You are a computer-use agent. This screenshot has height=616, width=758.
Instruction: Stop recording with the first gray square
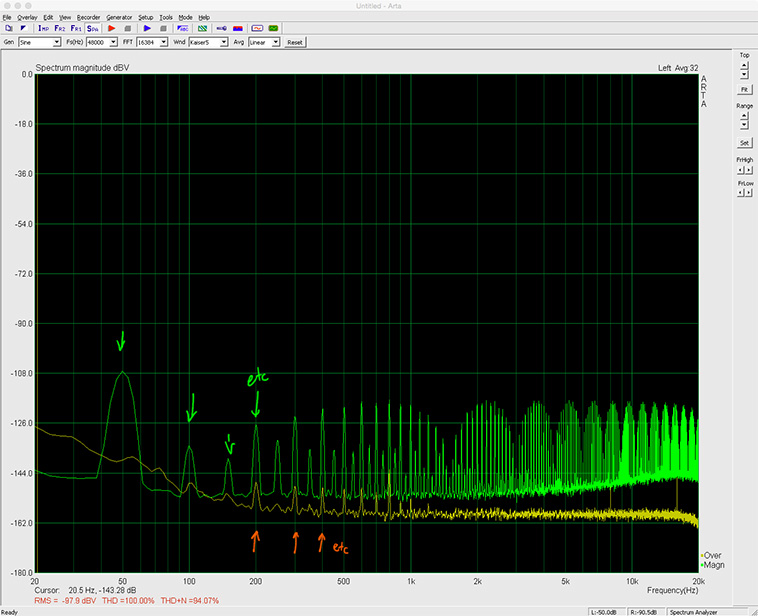(x=128, y=29)
